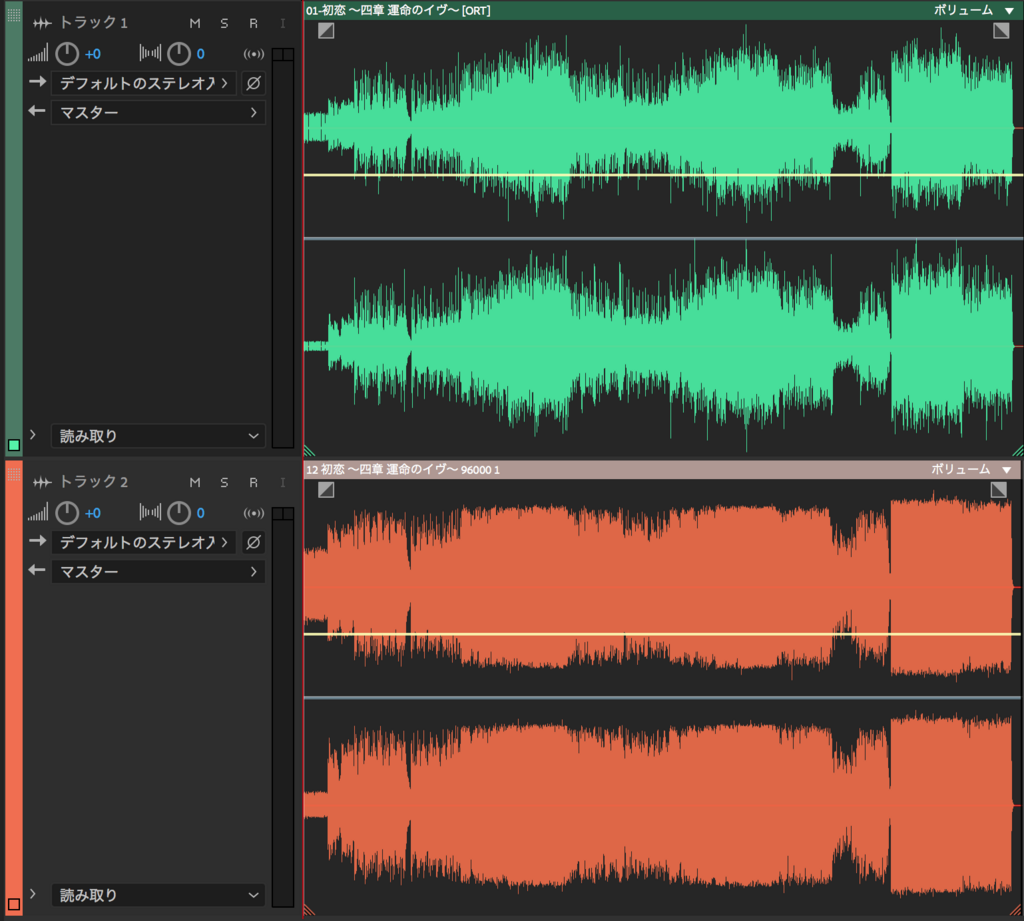This screenshot has width=1024, height=921.
Task: Click Track 2 orange color swatch
Action: coord(14,905)
